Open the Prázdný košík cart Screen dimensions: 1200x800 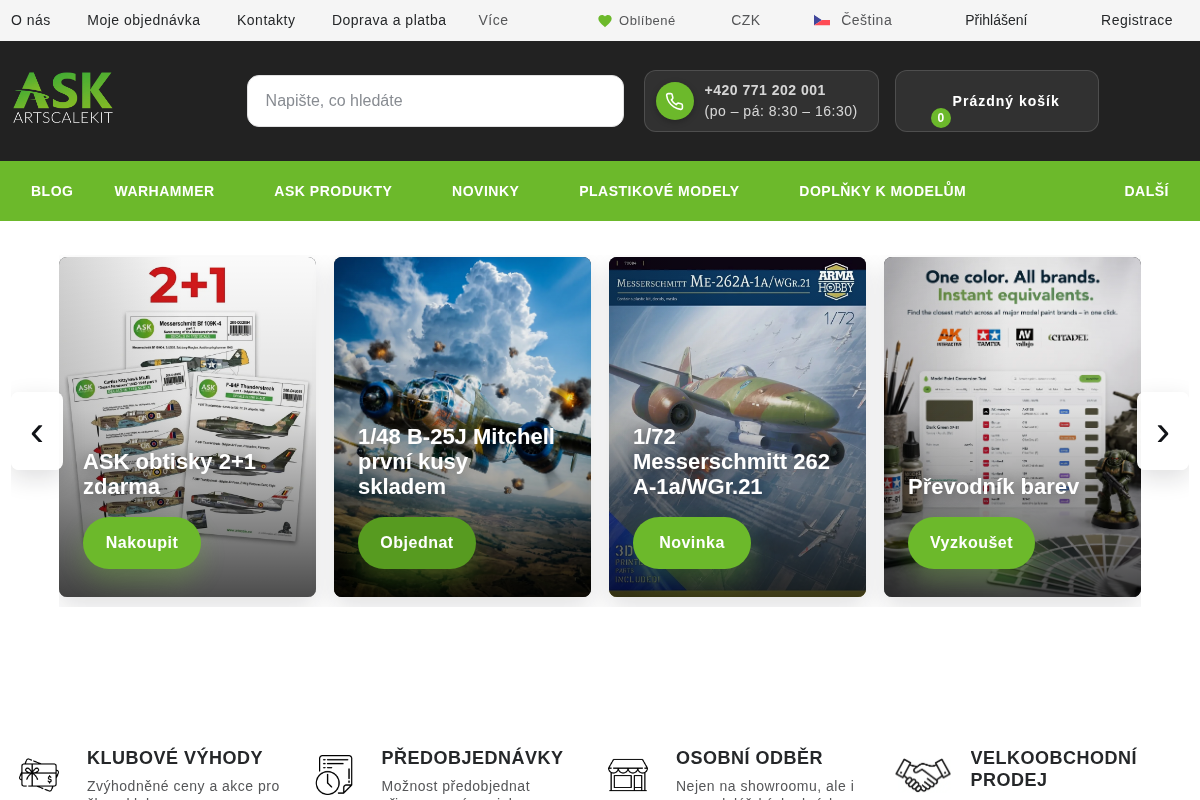997,101
